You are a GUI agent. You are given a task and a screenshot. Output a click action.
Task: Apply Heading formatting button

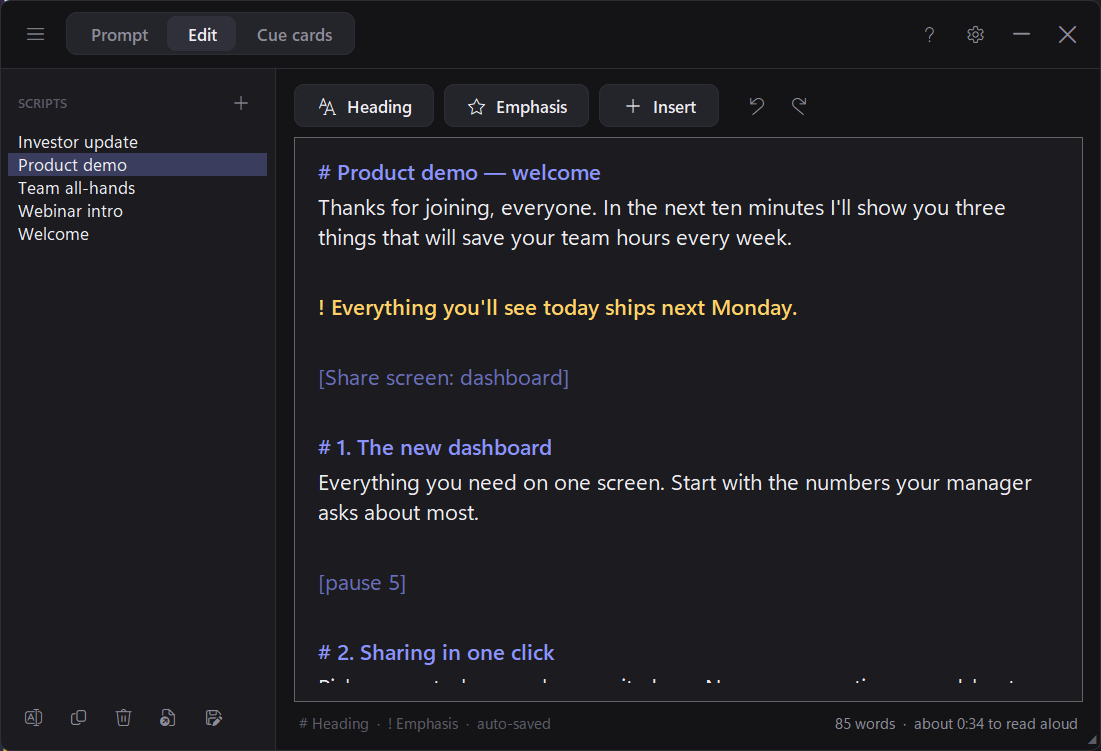(x=364, y=106)
